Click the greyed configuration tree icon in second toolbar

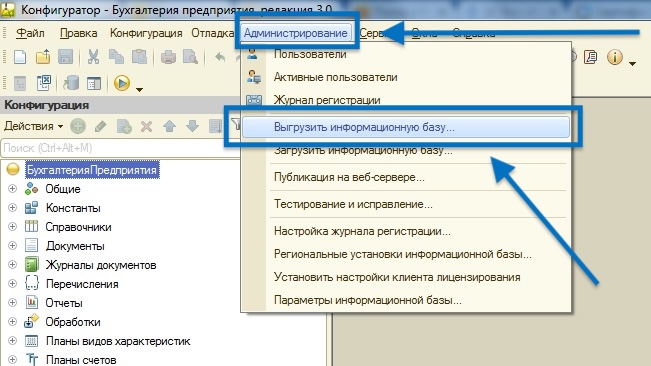pos(20,83)
